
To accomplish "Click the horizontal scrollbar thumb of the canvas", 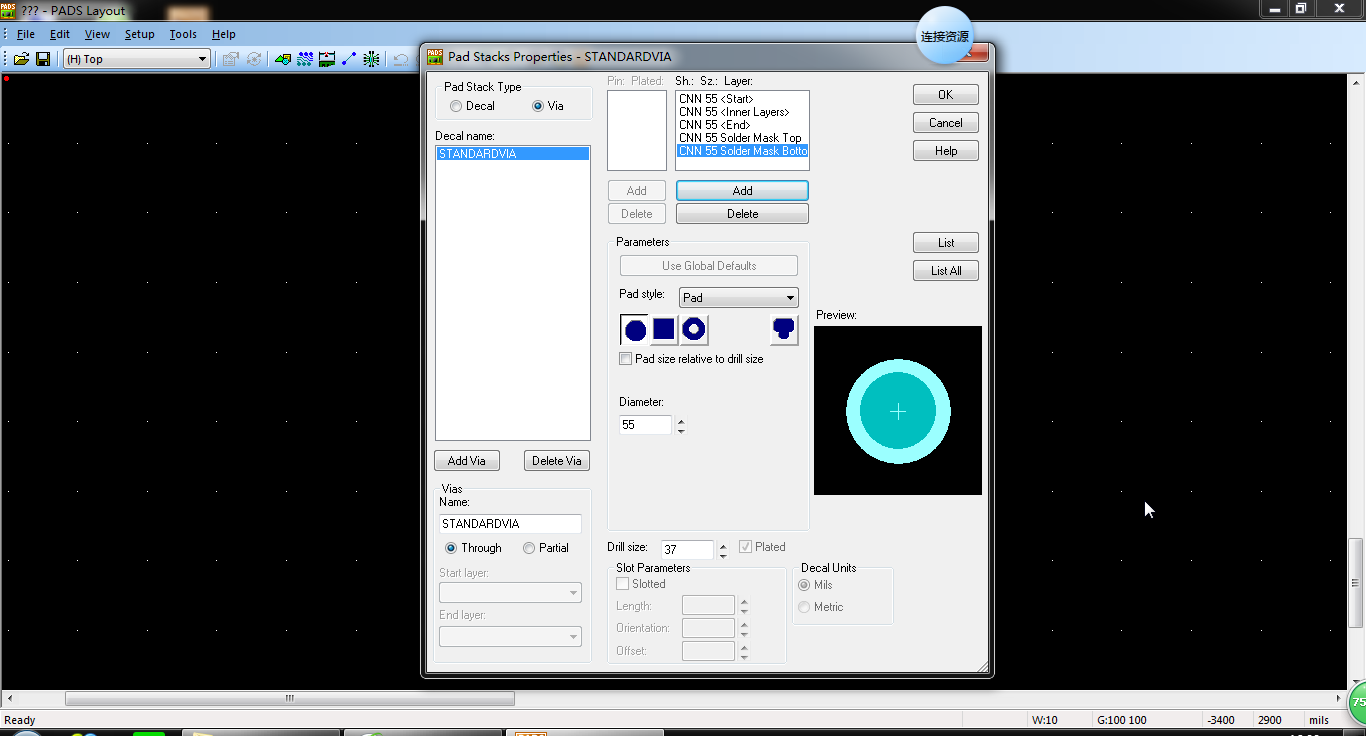I will click(x=290, y=699).
